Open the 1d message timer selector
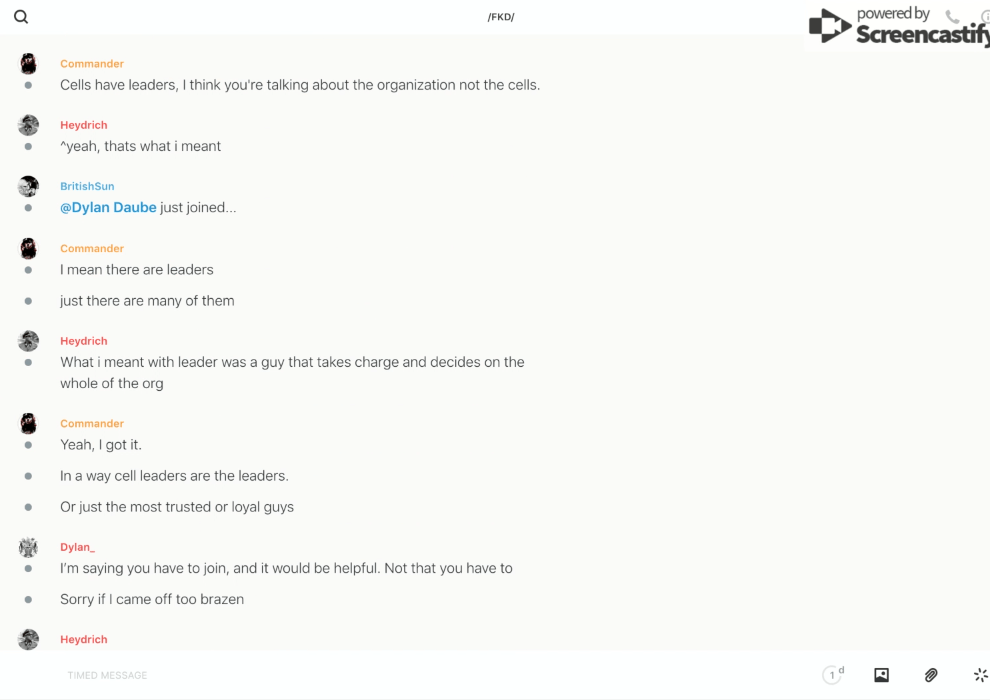The image size is (990, 700). [833, 675]
